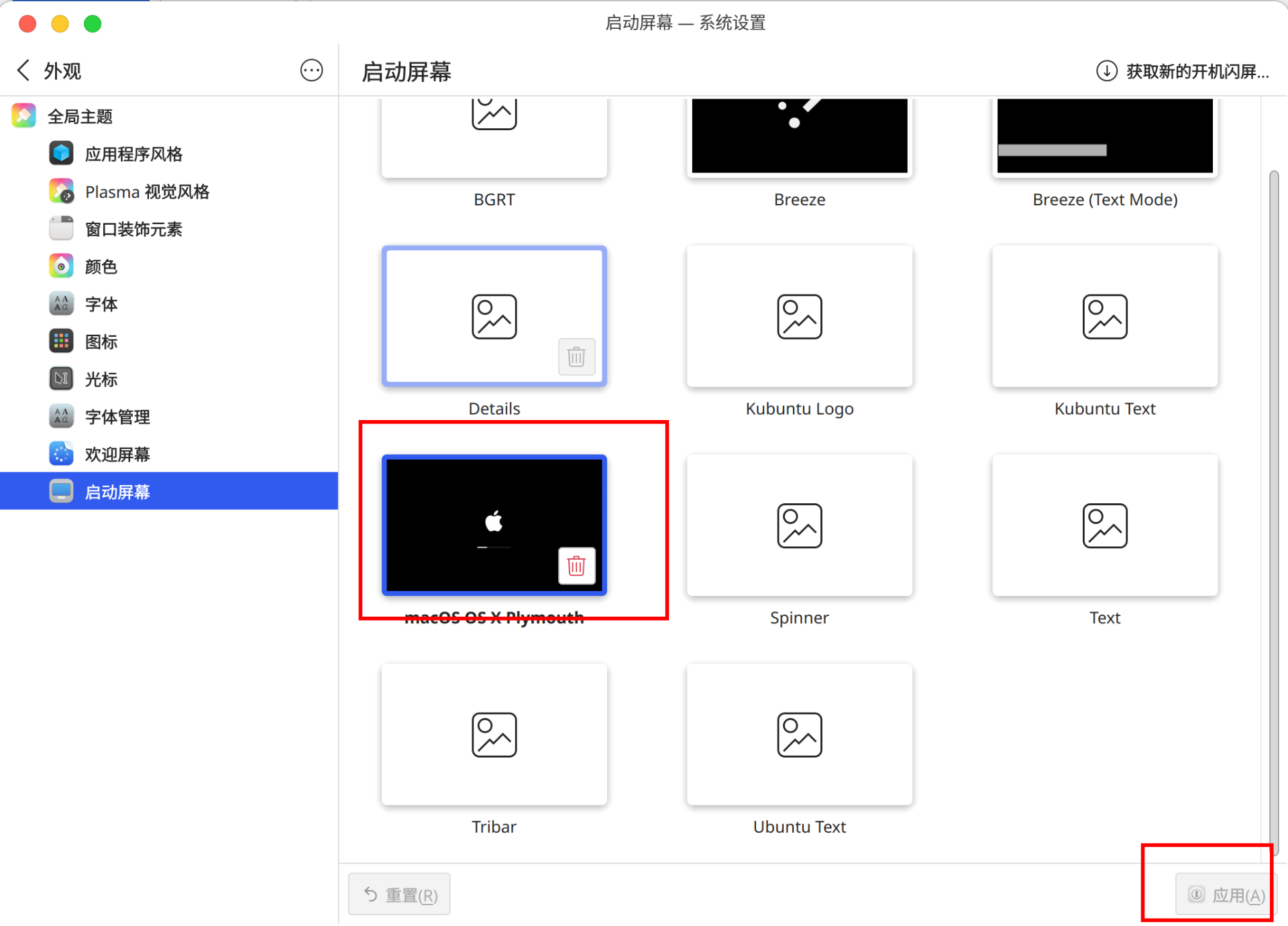
Task: Open the 颜色 (Colors) settings icon
Action: [x=61, y=266]
